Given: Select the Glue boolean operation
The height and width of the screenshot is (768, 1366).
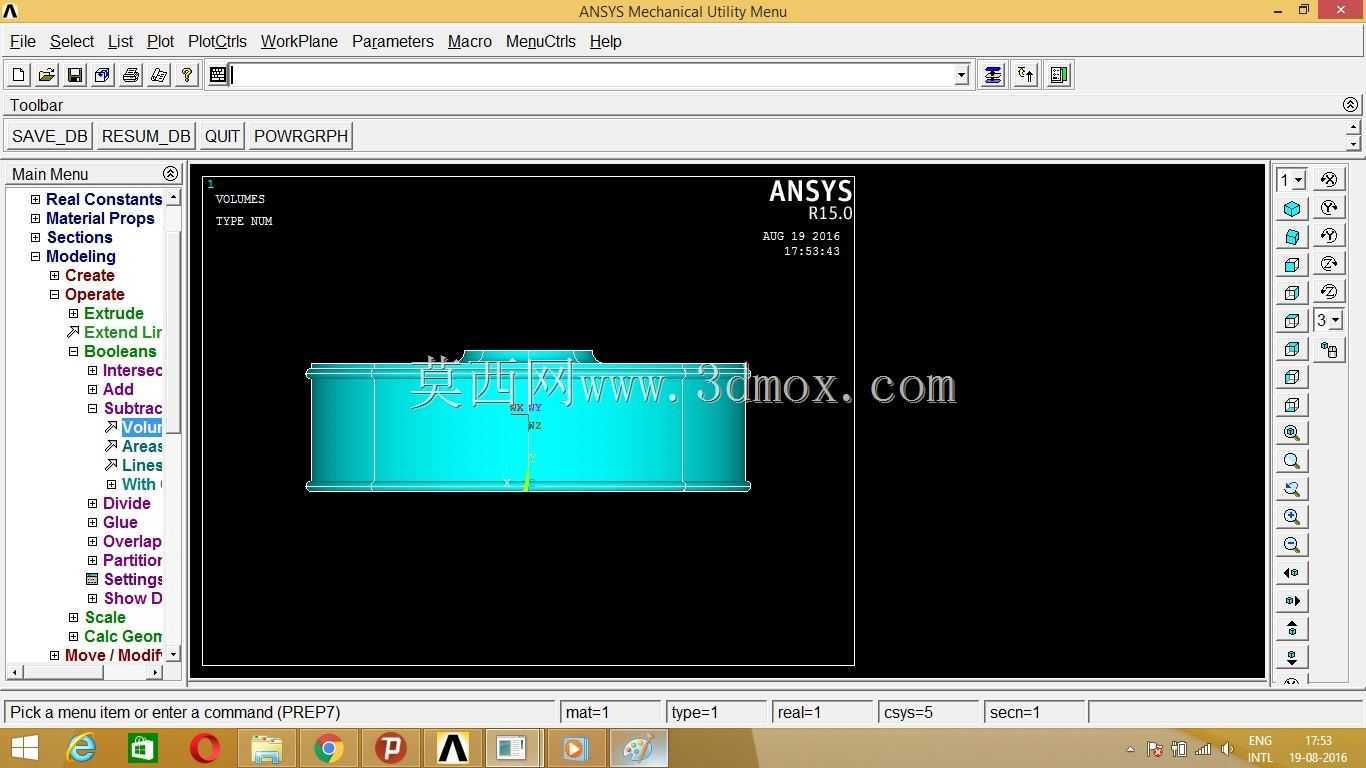Looking at the screenshot, I should [x=120, y=523].
